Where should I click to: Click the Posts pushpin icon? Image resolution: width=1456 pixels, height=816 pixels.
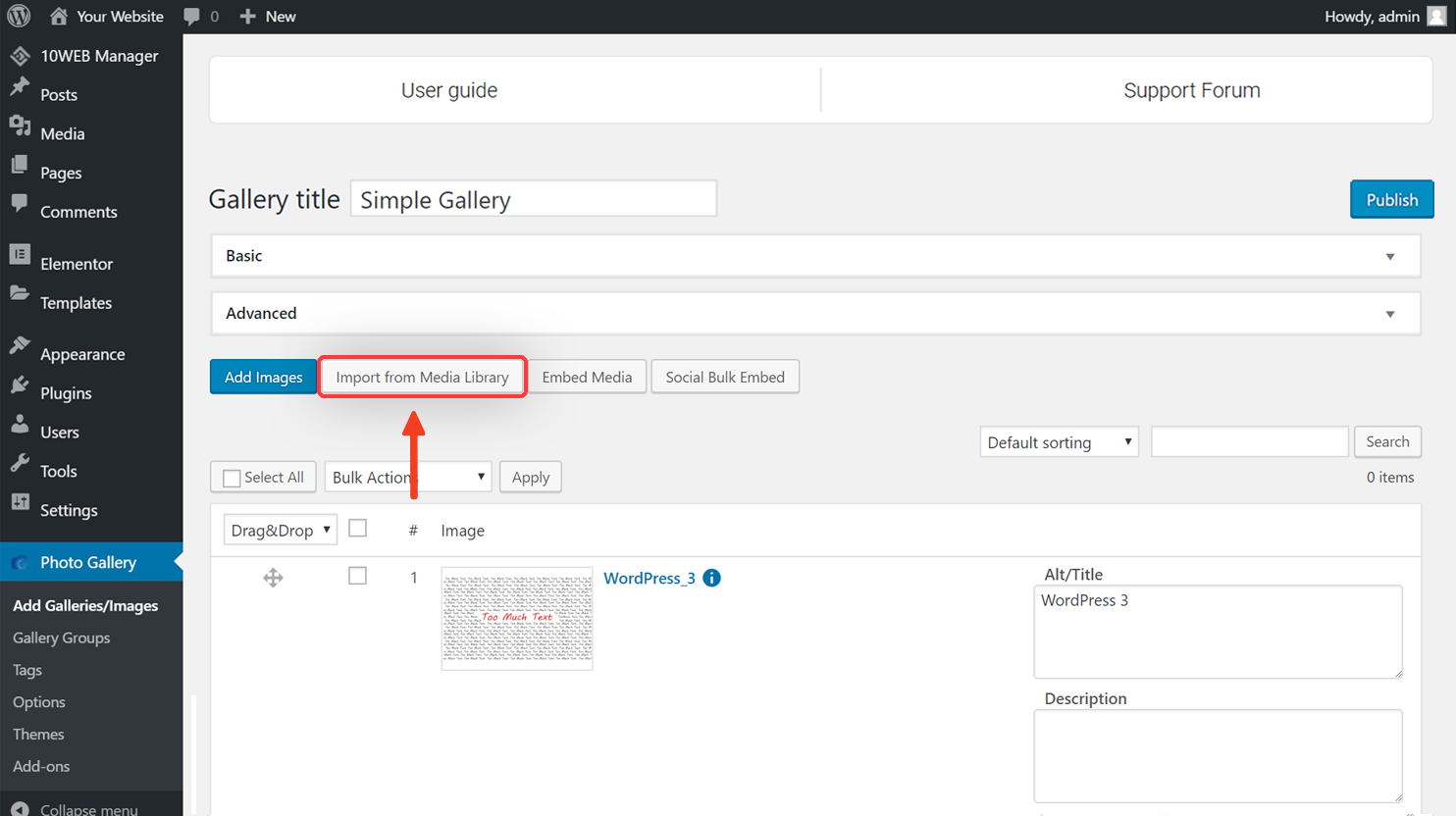coord(20,87)
